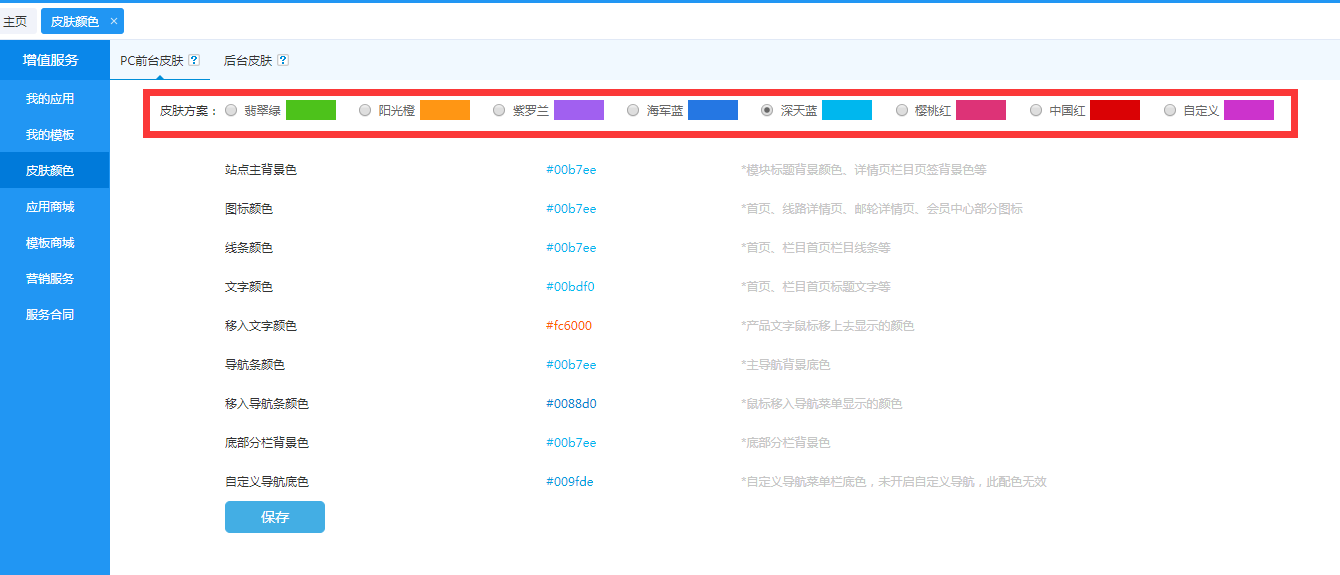
Task: Click help icon beside 后台皮肤 tab
Action: click(x=283, y=60)
